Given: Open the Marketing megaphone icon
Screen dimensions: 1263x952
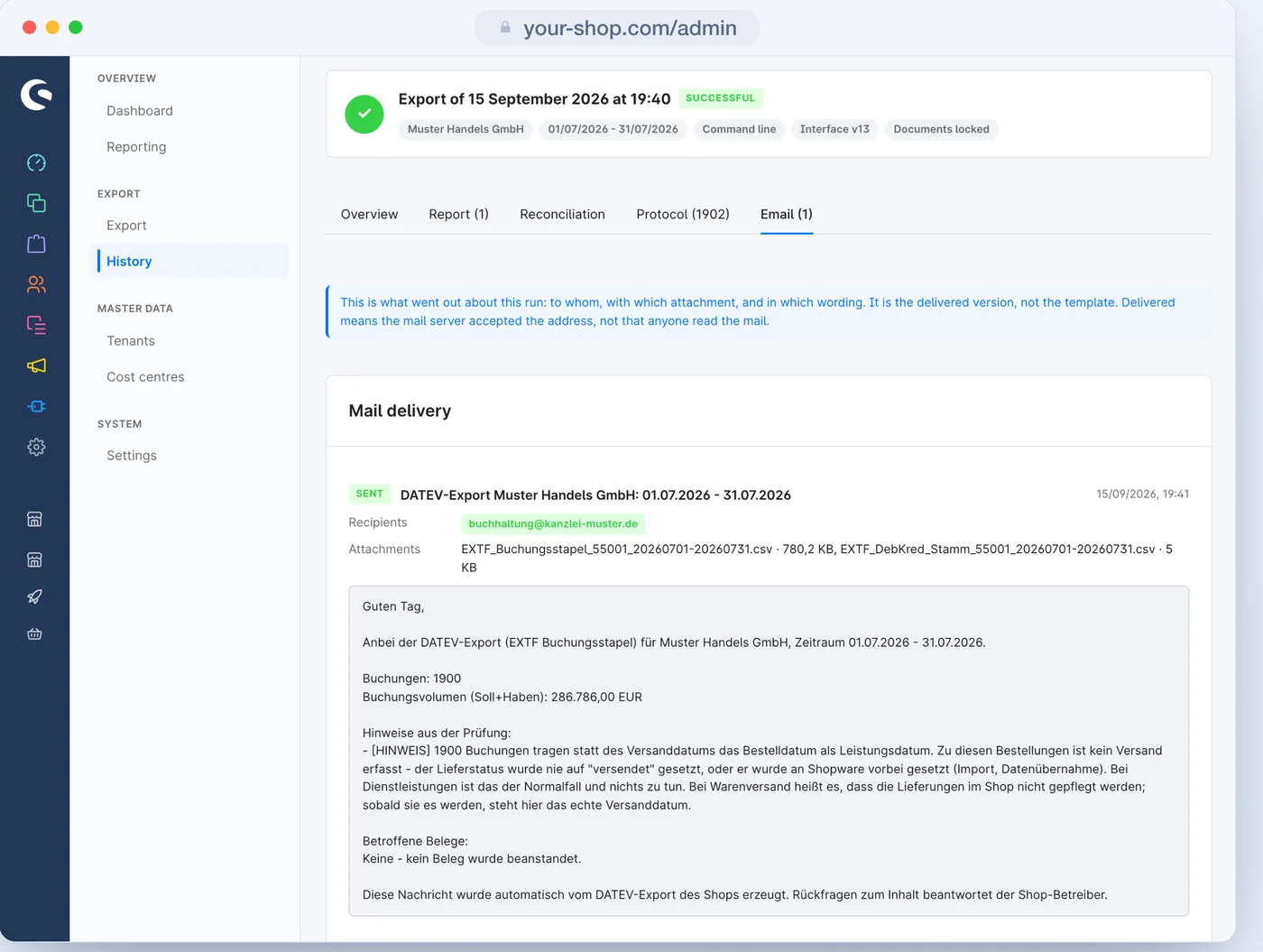Looking at the screenshot, I should point(36,365).
